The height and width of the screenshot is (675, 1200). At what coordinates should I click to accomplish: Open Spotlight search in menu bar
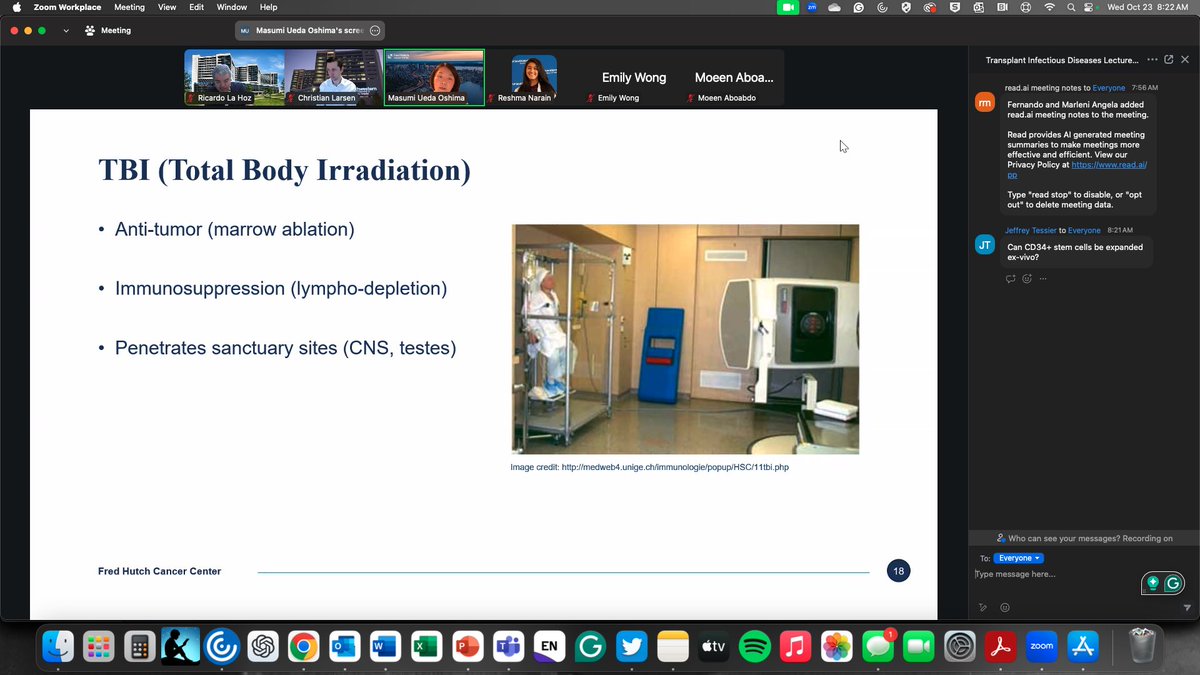[x=1071, y=7]
